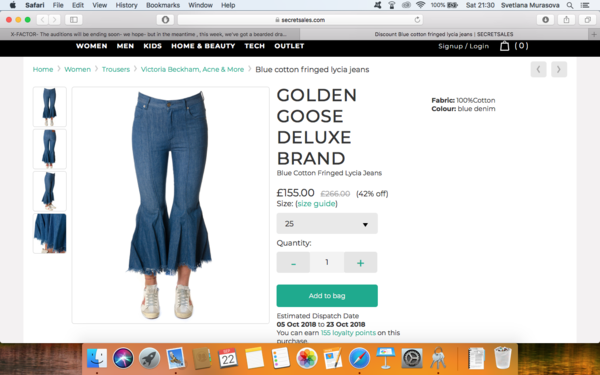Viewport: 600px width, 375px height.
Task: Open Calendar in the Dock
Action: click(x=228, y=358)
